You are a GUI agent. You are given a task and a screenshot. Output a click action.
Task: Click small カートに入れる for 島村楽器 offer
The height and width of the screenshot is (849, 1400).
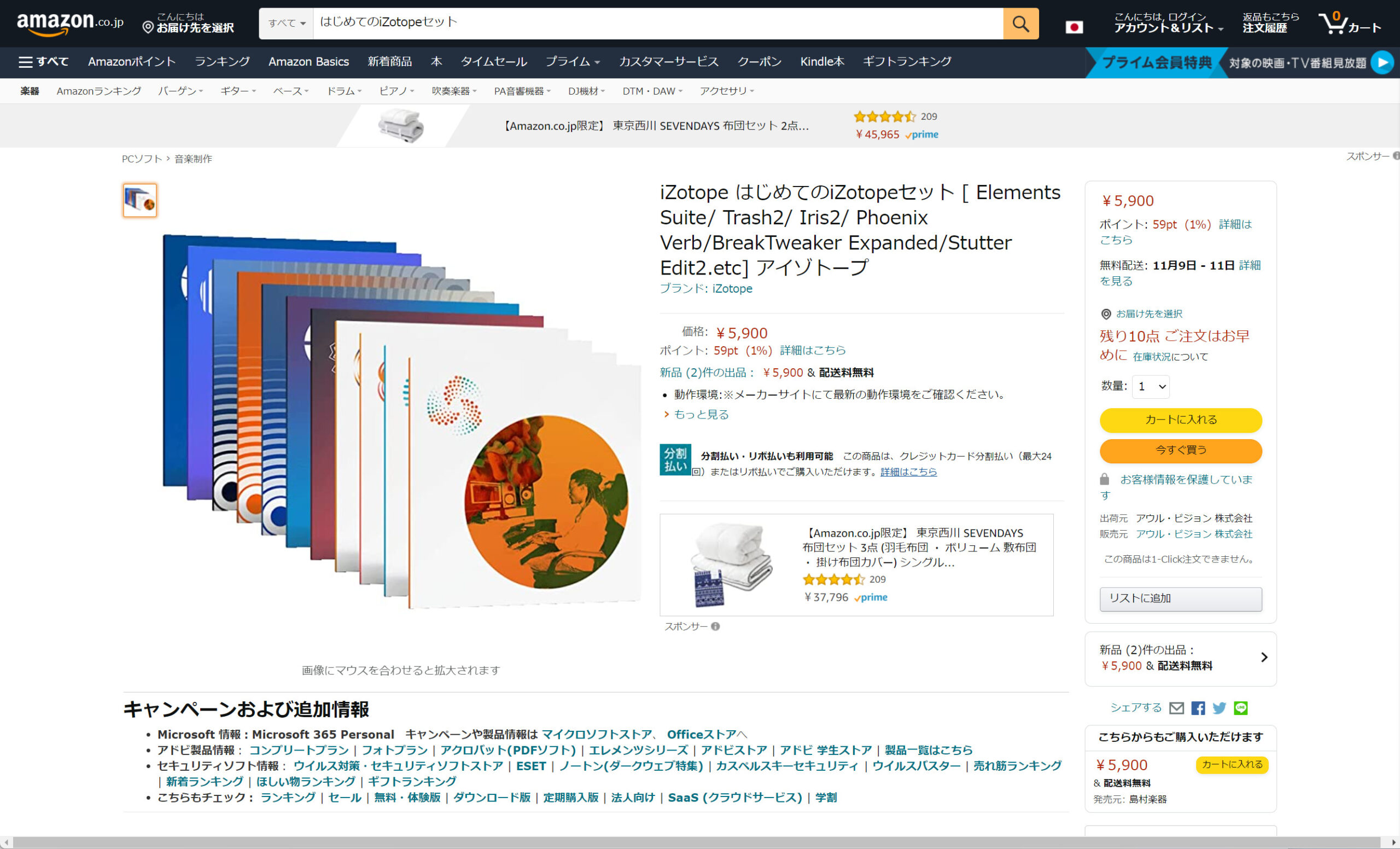[x=1231, y=764]
